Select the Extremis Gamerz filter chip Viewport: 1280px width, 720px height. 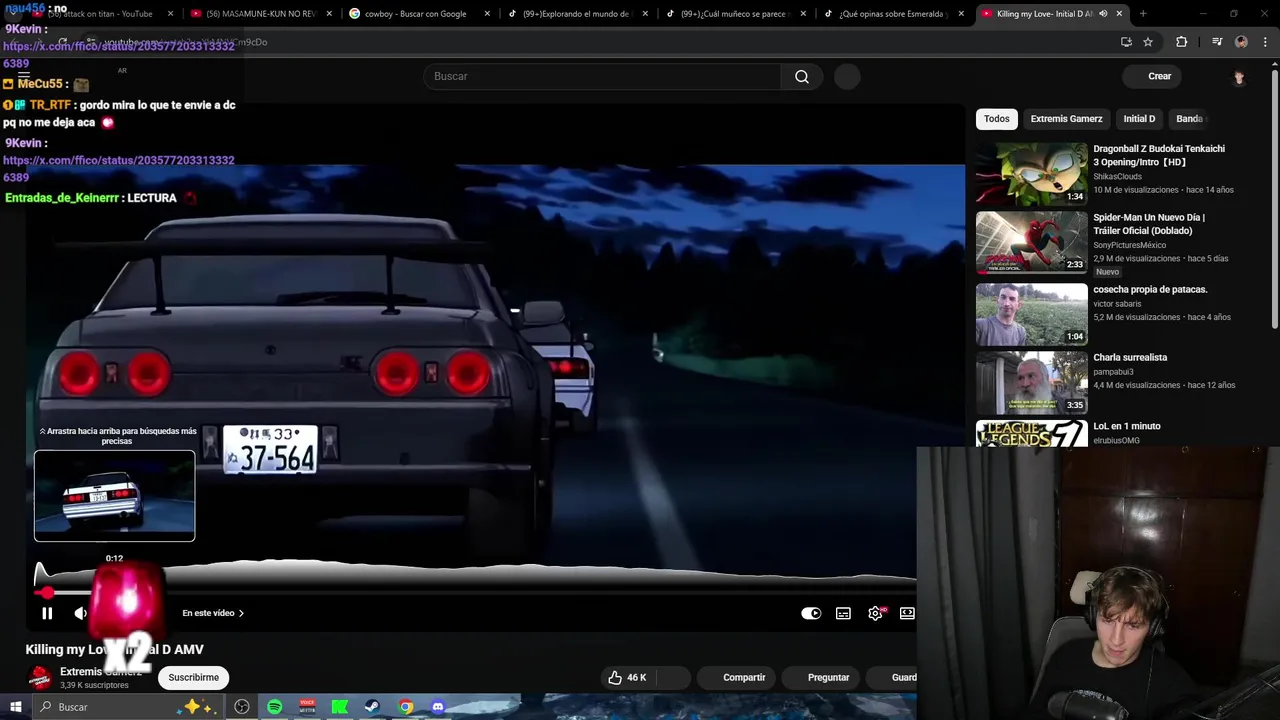[x=1066, y=118]
